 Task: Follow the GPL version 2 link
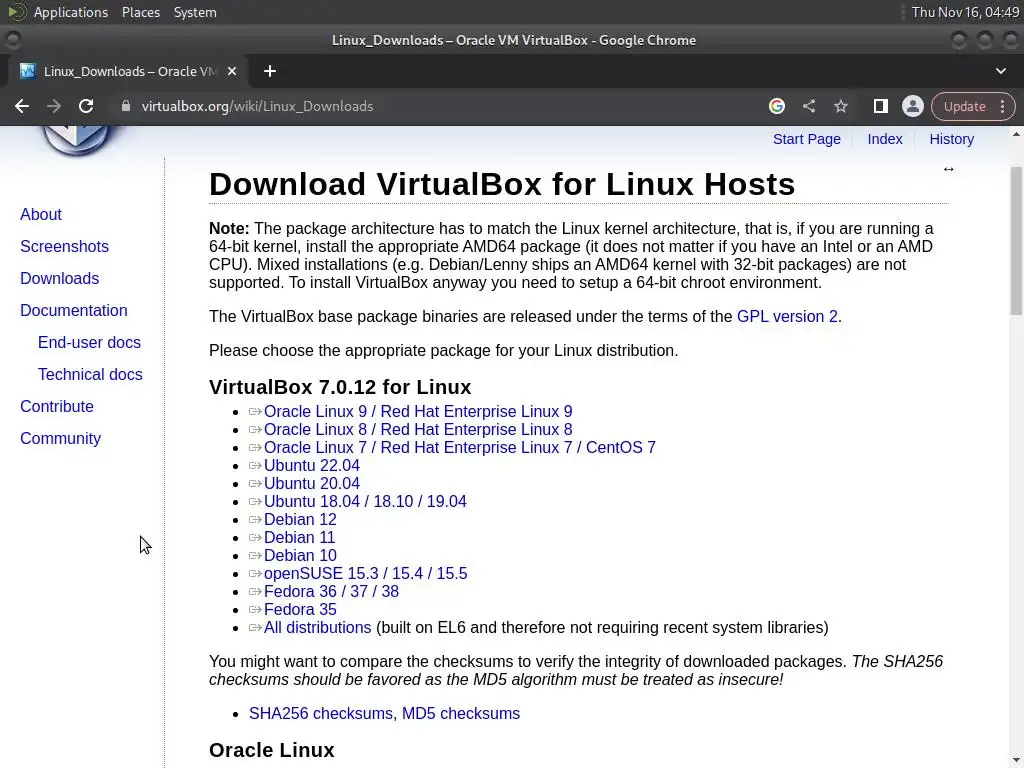(x=787, y=317)
